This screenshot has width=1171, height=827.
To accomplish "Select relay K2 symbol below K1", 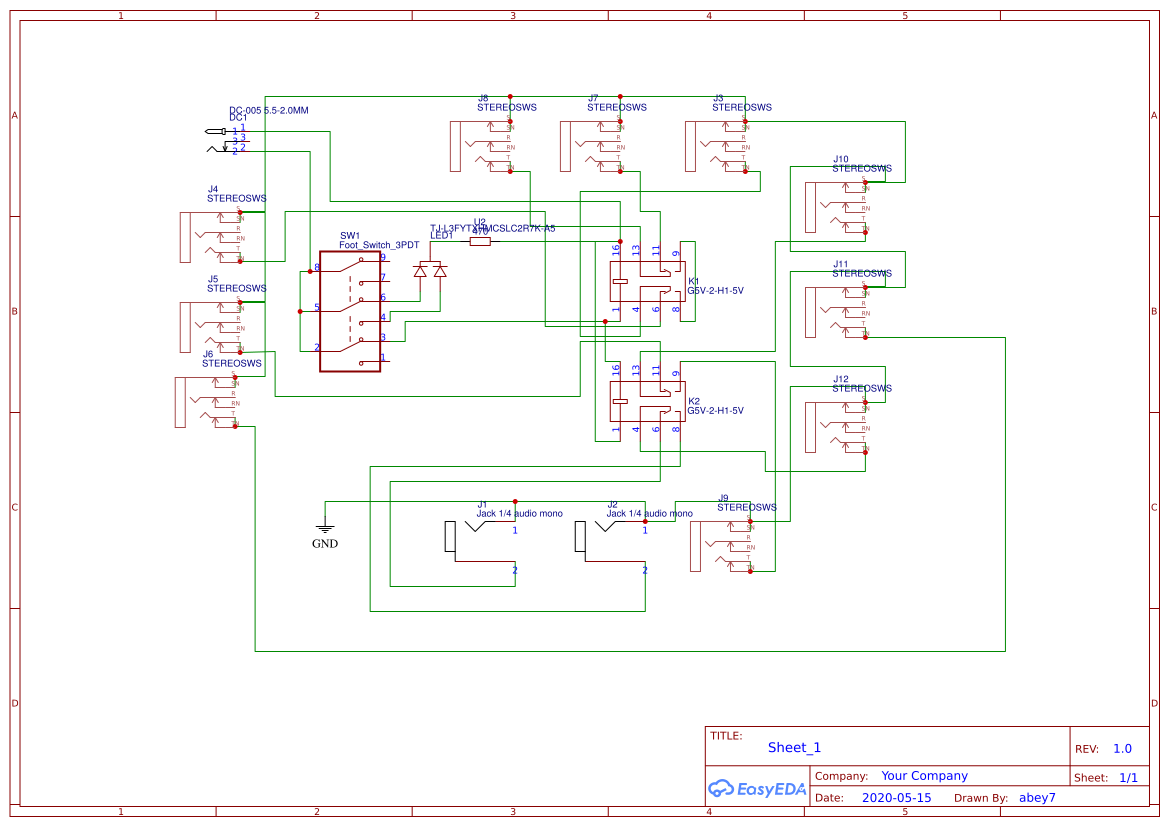I will click(650, 400).
